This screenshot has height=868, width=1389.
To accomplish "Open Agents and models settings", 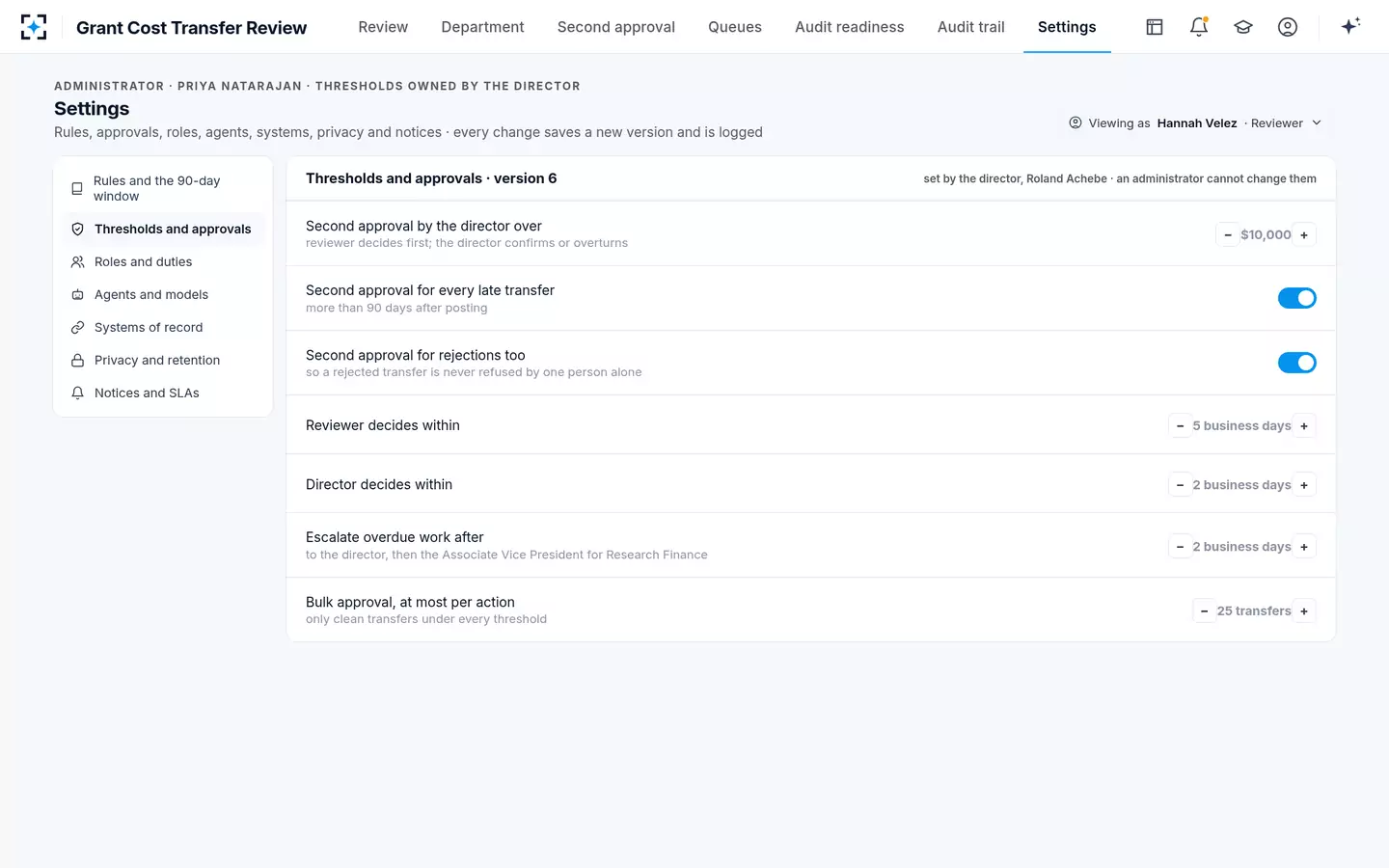I will coord(163,294).
